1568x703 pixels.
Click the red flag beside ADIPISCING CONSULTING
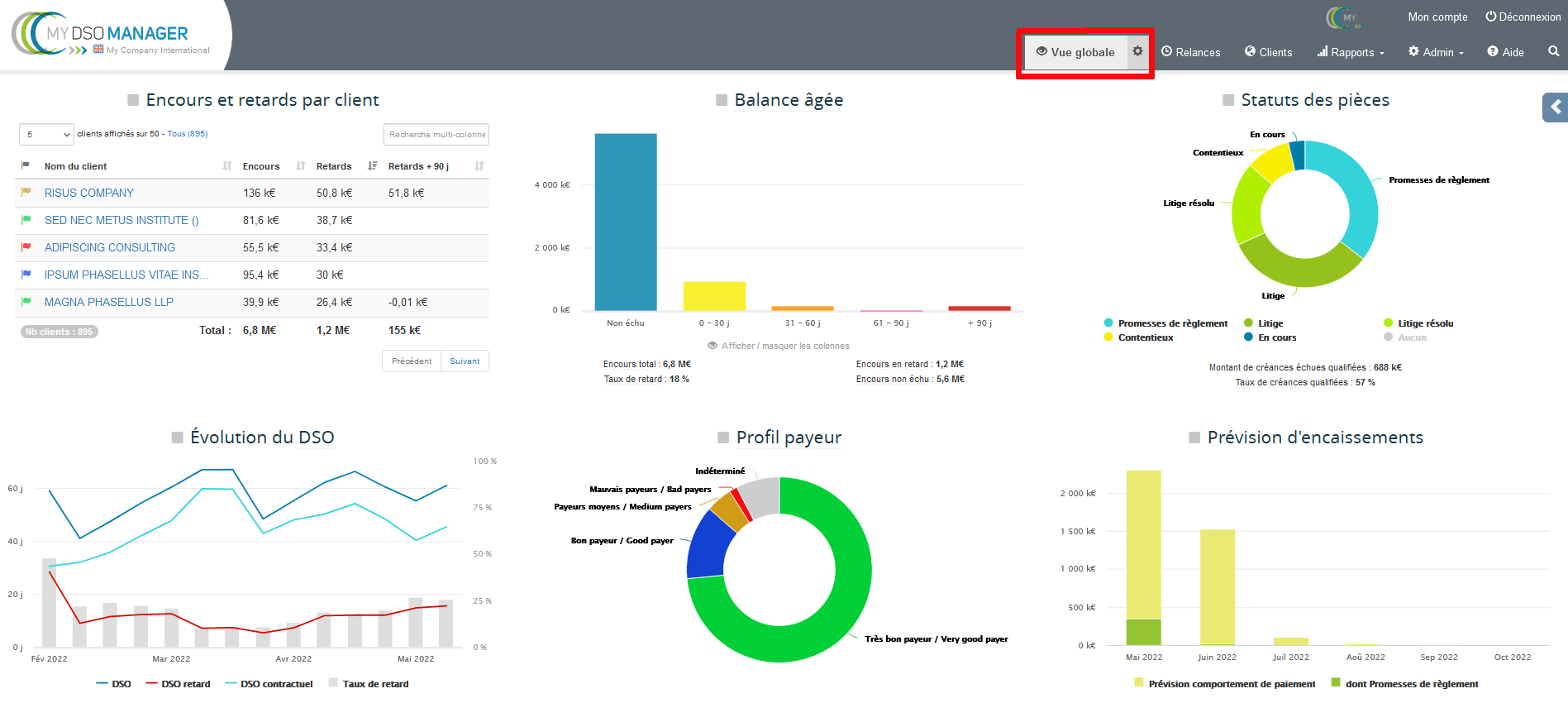(x=26, y=247)
